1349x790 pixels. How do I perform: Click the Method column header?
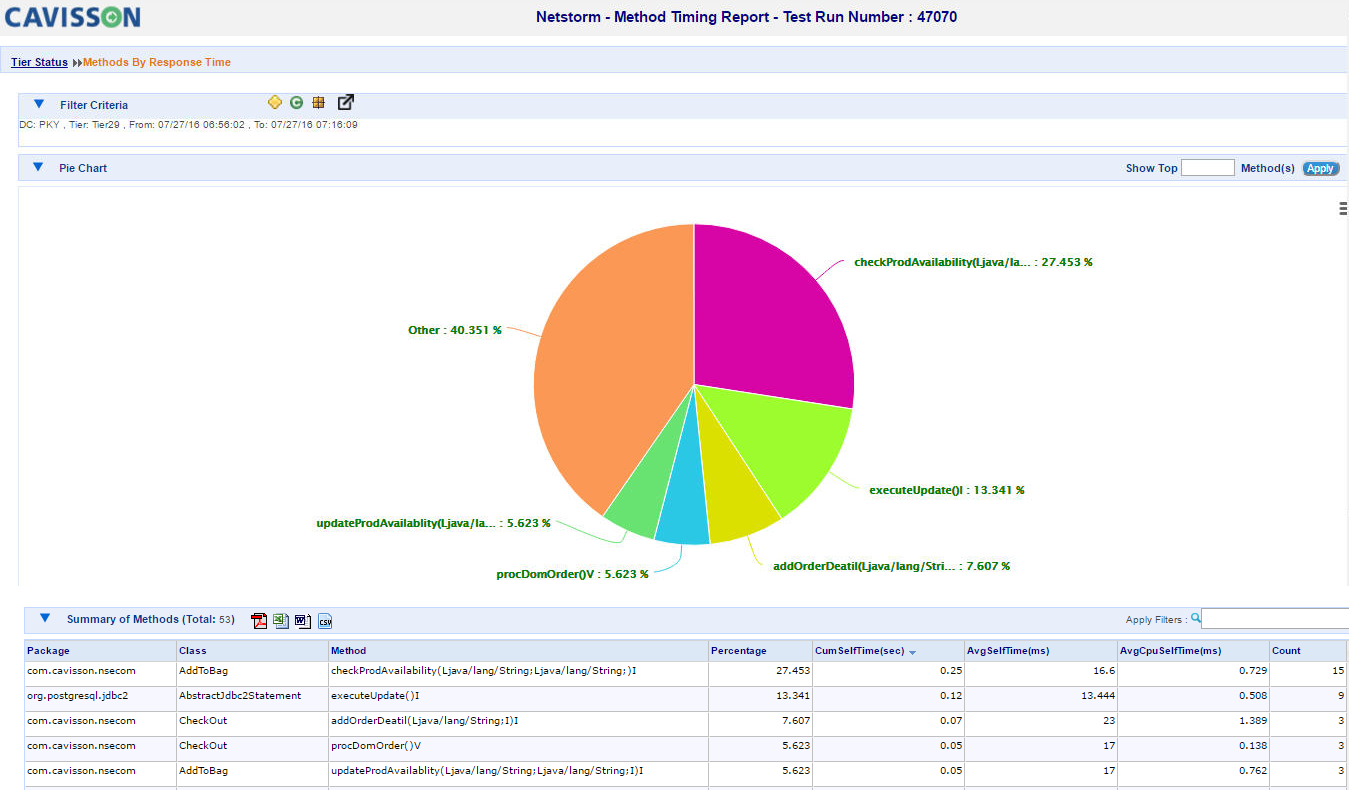click(518, 650)
